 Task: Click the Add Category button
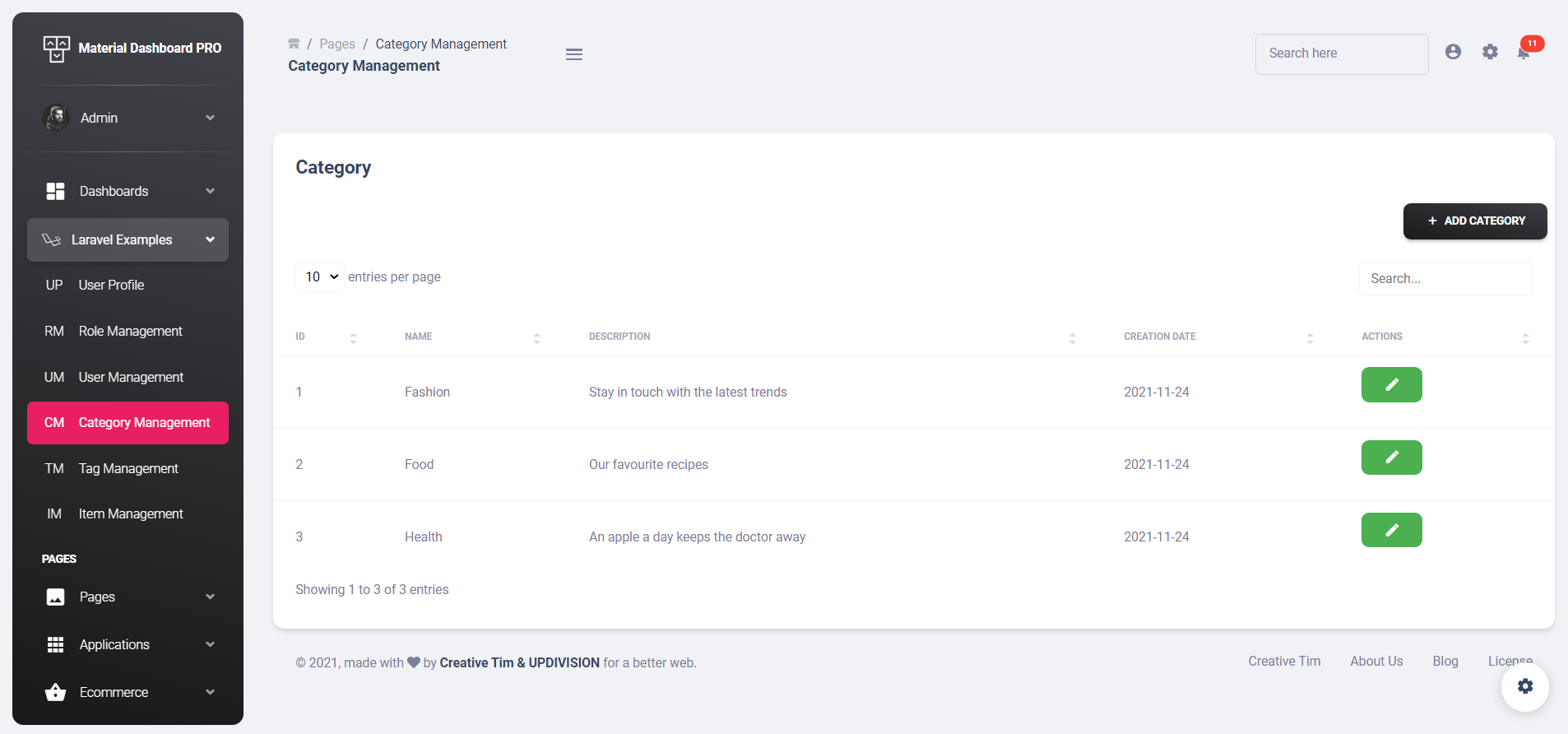[x=1474, y=221]
